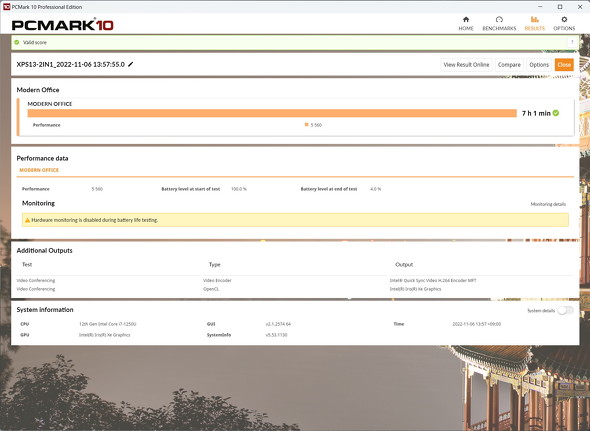Click the Output column header

click(404, 265)
